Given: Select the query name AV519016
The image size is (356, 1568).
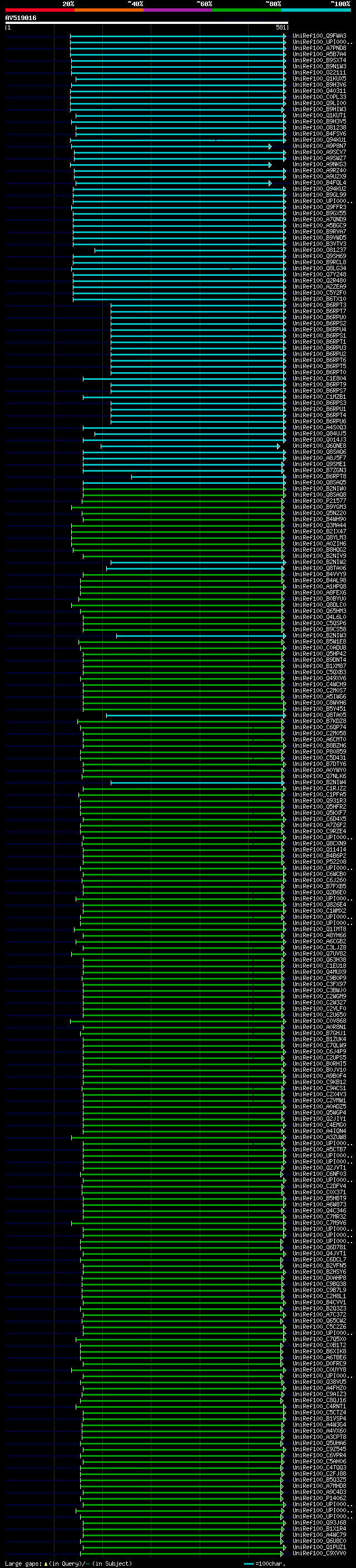Looking at the screenshot, I should coord(21,18).
